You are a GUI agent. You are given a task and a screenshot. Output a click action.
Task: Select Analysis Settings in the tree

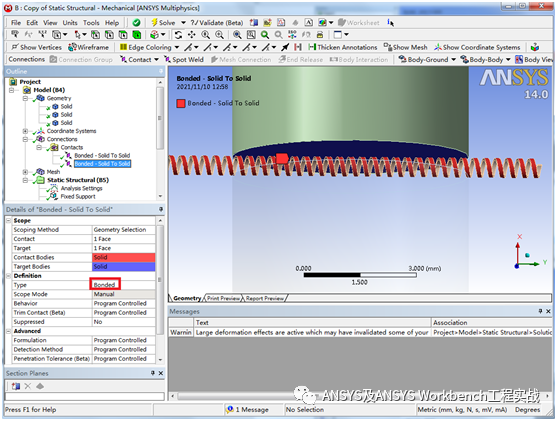(x=81, y=188)
